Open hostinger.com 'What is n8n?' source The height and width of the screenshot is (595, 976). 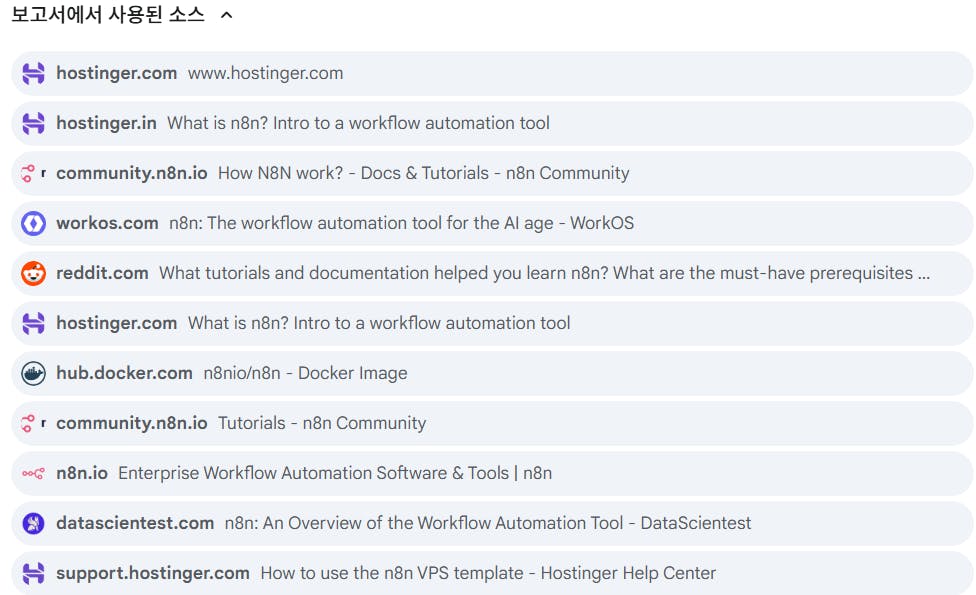click(379, 323)
